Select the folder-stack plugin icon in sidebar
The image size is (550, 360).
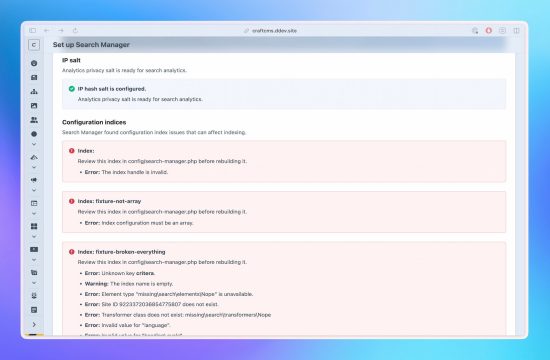(x=34, y=273)
